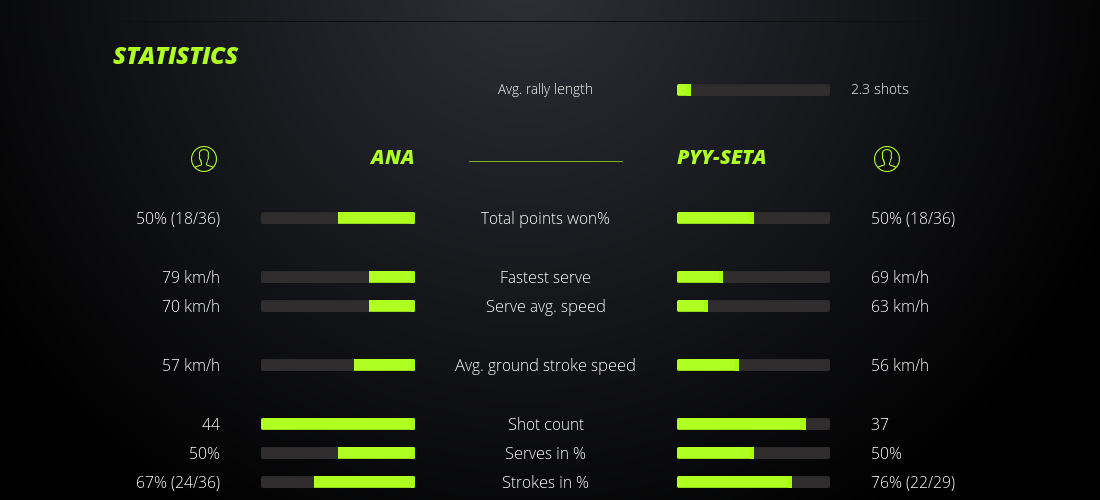Click the Shot count label
The image size is (1100, 500).
(x=545, y=424)
